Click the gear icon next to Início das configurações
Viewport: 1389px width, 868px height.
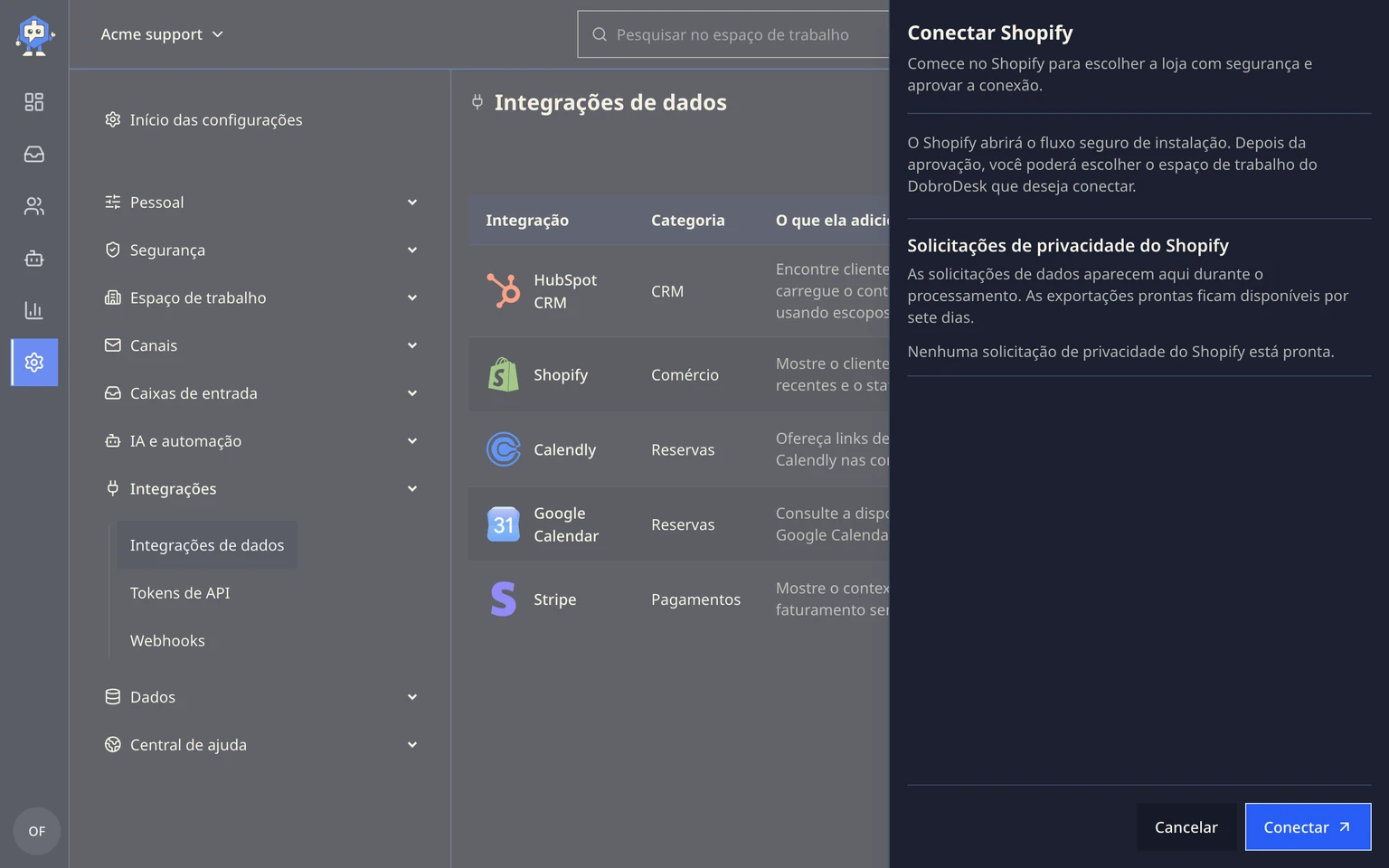tap(113, 119)
